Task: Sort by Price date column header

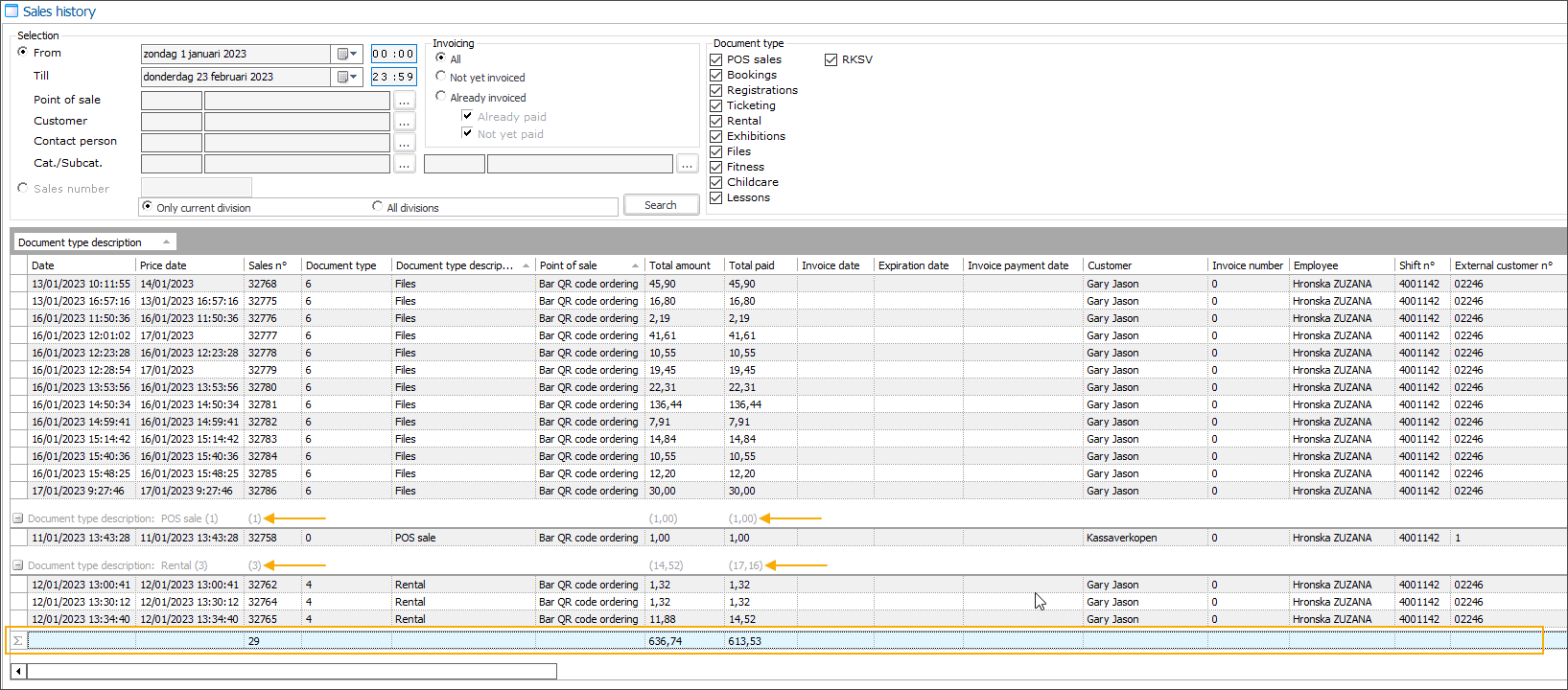Action: click(x=190, y=265)
